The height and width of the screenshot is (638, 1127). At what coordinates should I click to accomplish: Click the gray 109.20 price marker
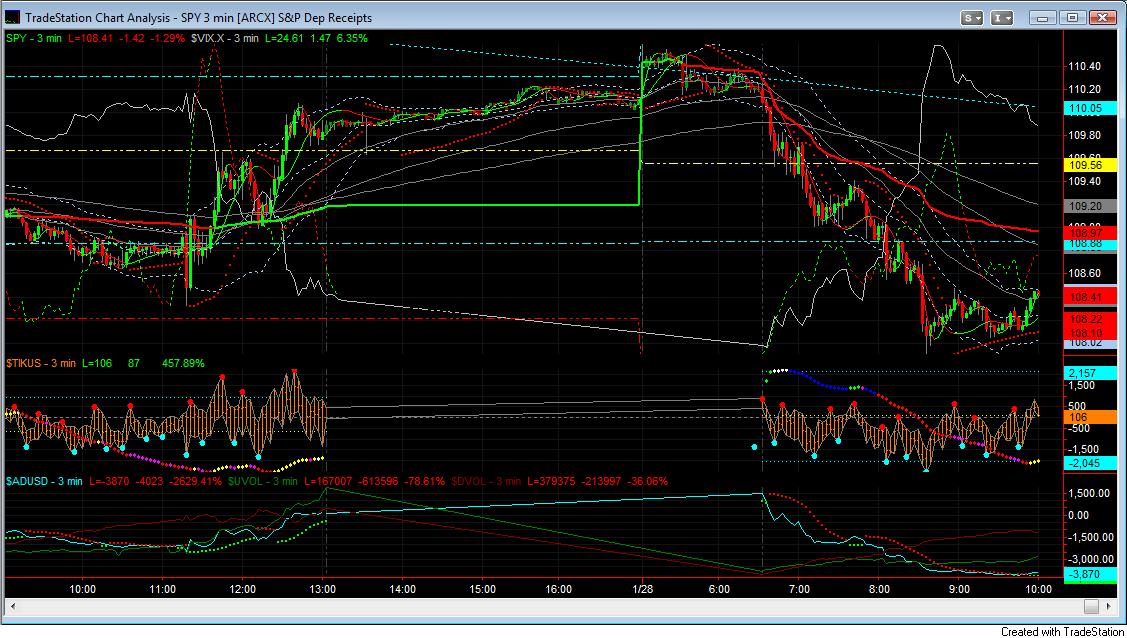click(x=1090, y=205)
